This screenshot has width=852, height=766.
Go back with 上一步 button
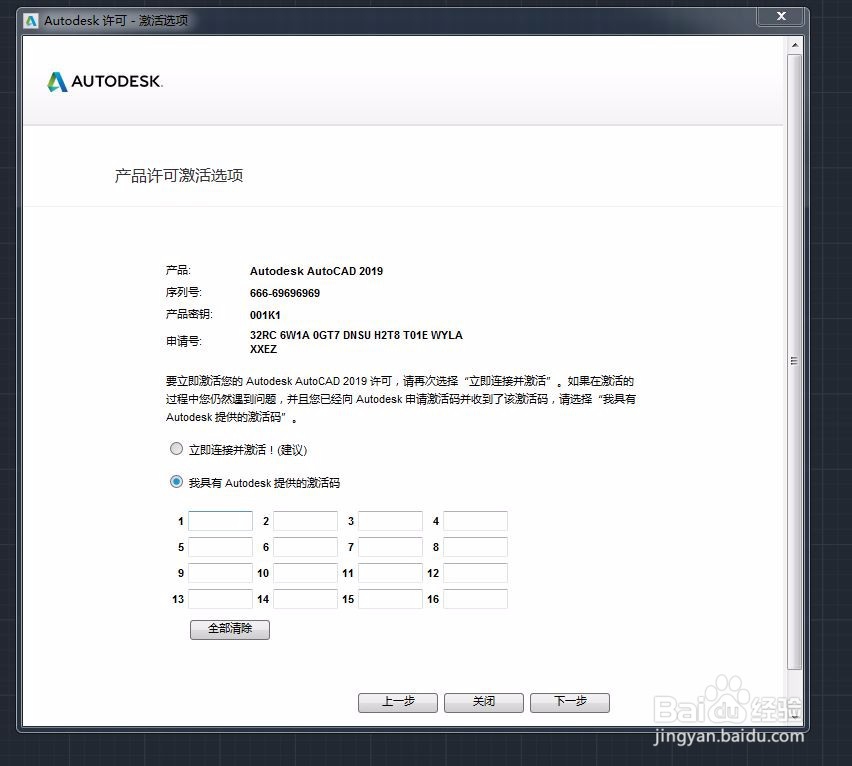[398, 702]
